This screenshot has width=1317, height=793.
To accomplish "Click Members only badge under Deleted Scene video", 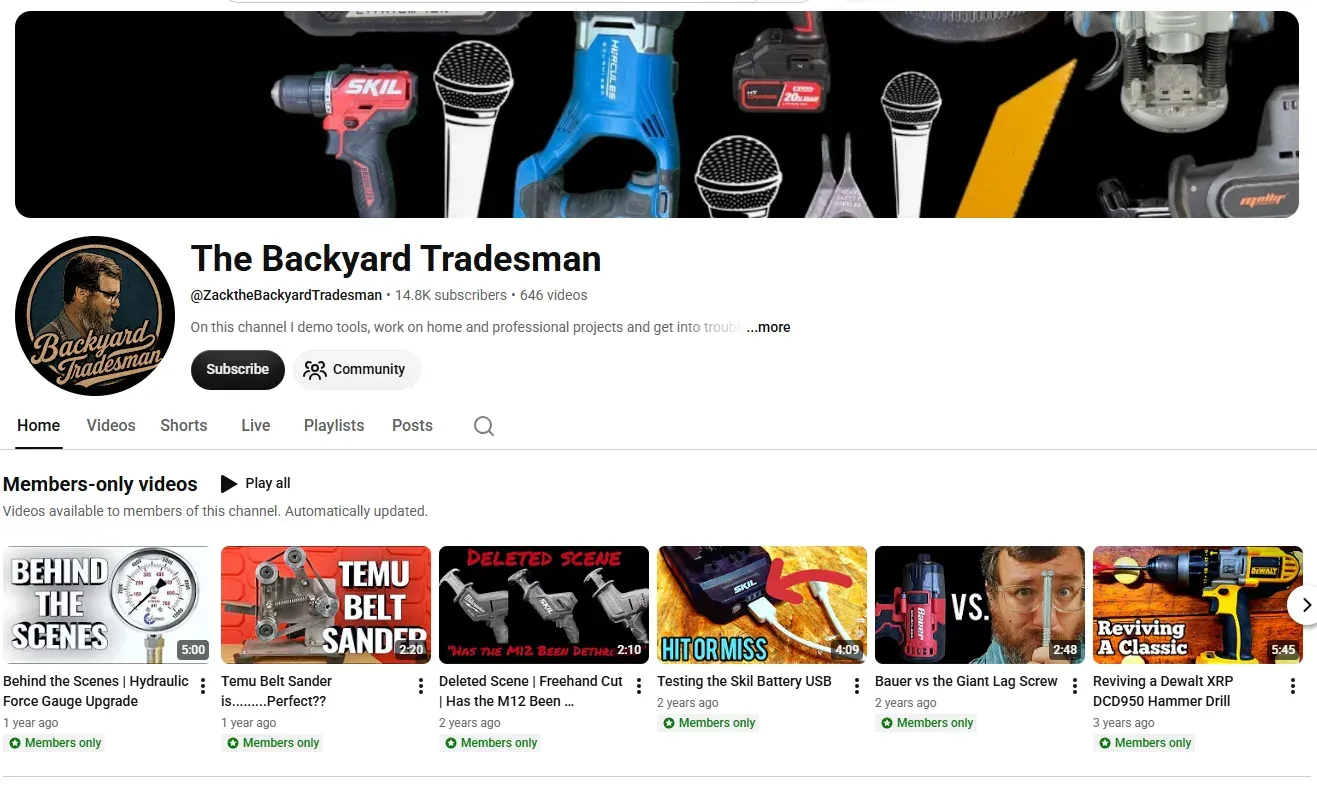I will click(x=491, y=743).
